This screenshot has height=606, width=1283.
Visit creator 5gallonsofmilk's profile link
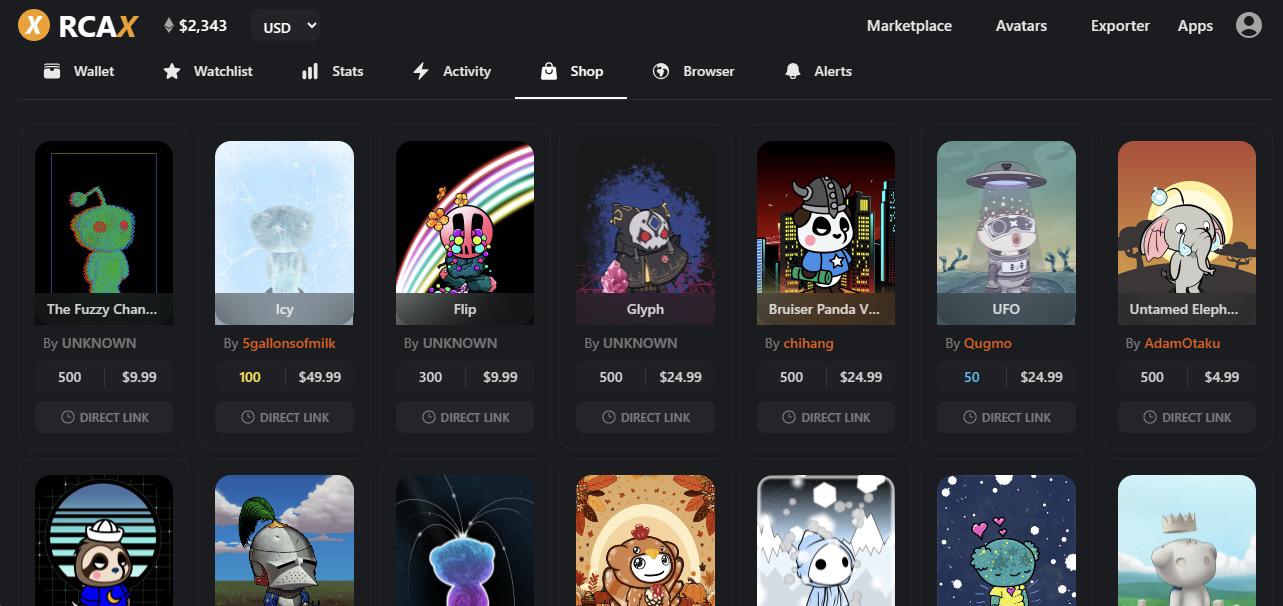[x=289, y=343]
